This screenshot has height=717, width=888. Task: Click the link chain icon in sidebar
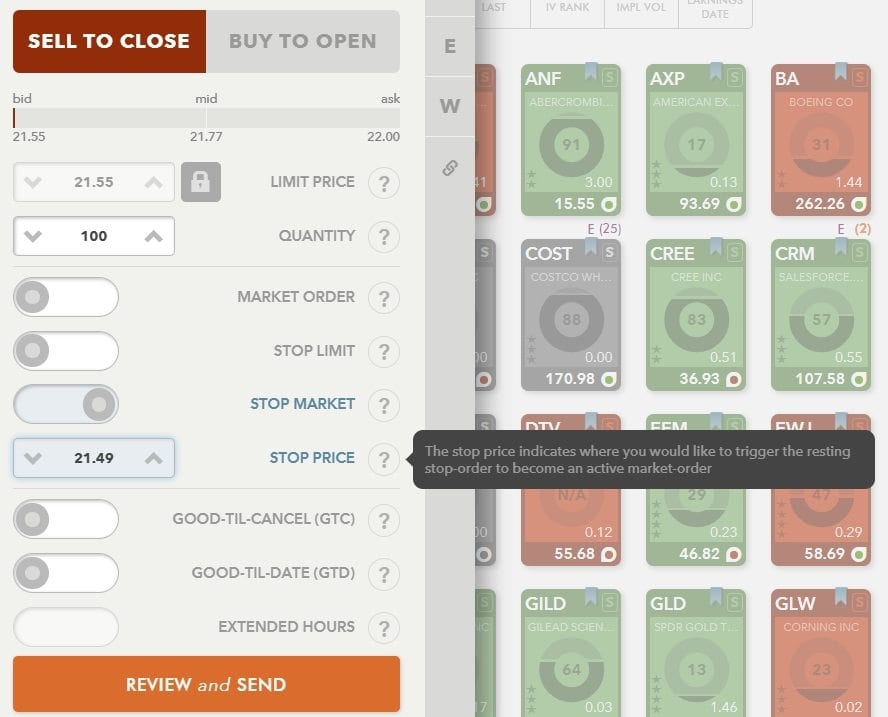pyautogui.click(x=449, y=167)
